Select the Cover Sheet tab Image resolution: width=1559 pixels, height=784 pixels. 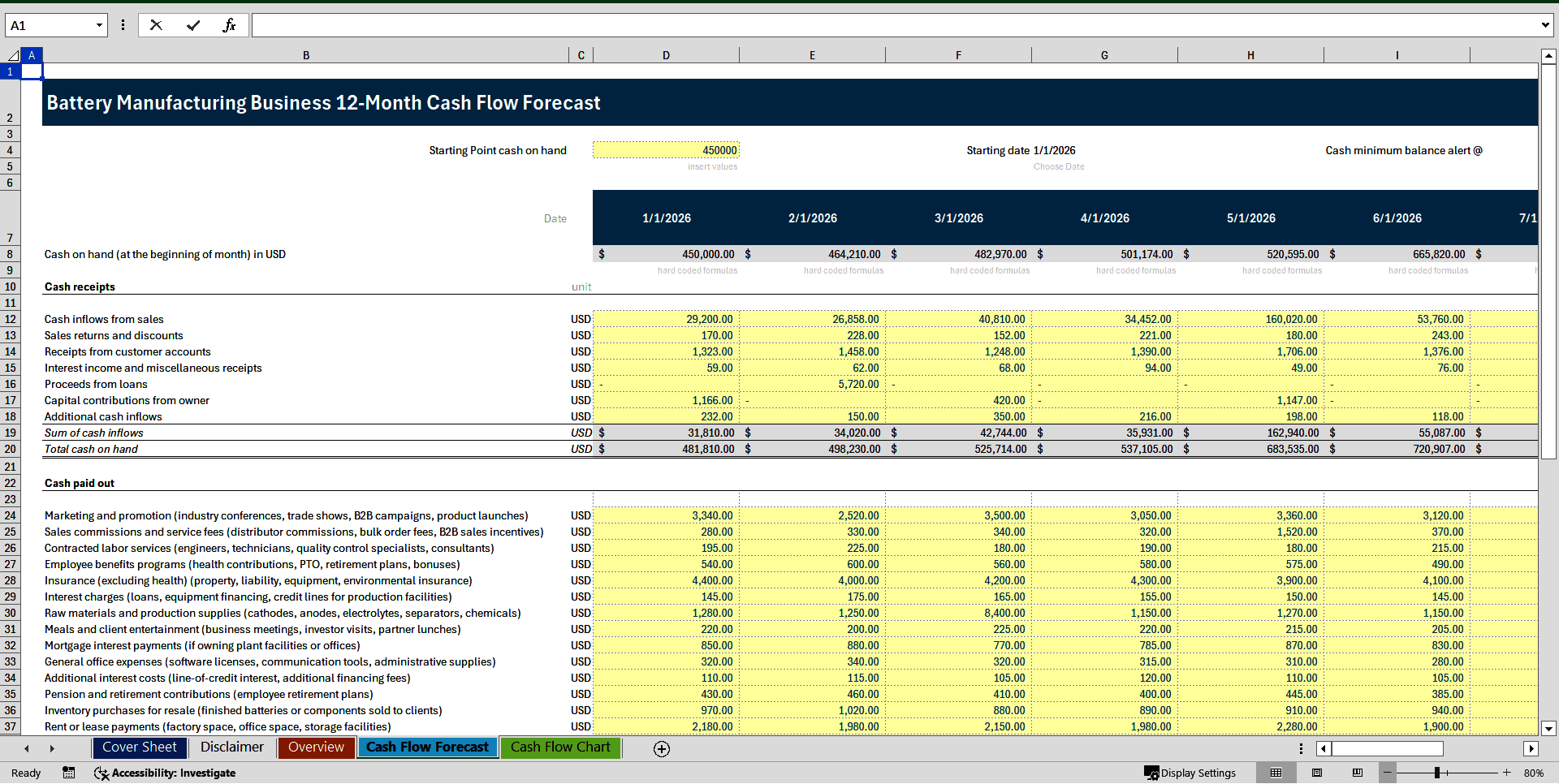click(x=139, y=747)
